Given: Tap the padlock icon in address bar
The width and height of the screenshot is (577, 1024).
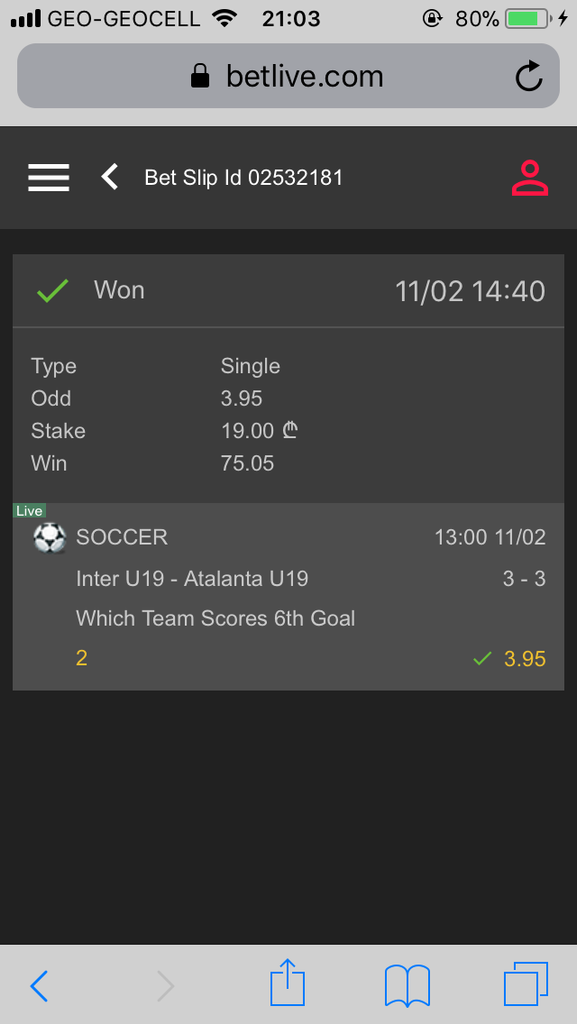Looking at the screenshot, I should [200, 77].
